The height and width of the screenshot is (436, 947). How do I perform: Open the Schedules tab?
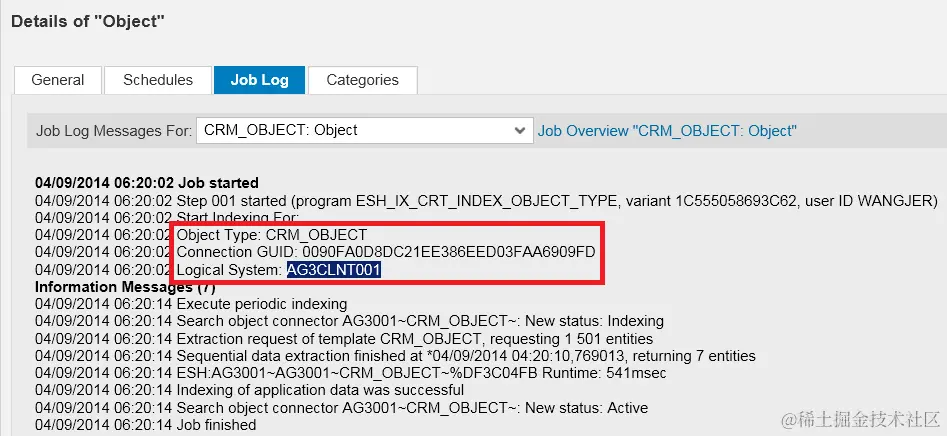(x=158, y=80)
